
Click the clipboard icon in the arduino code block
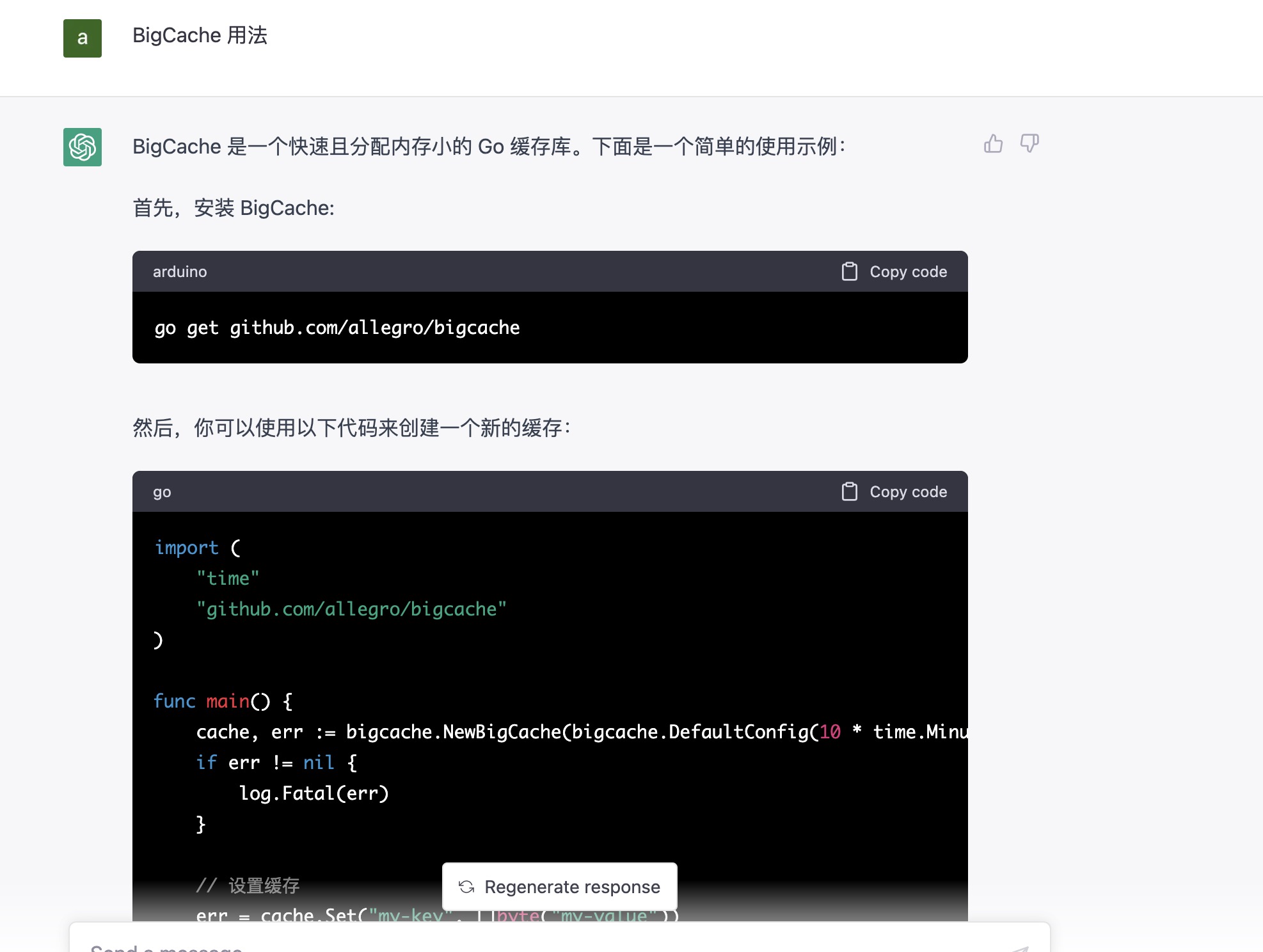[849, 271]
